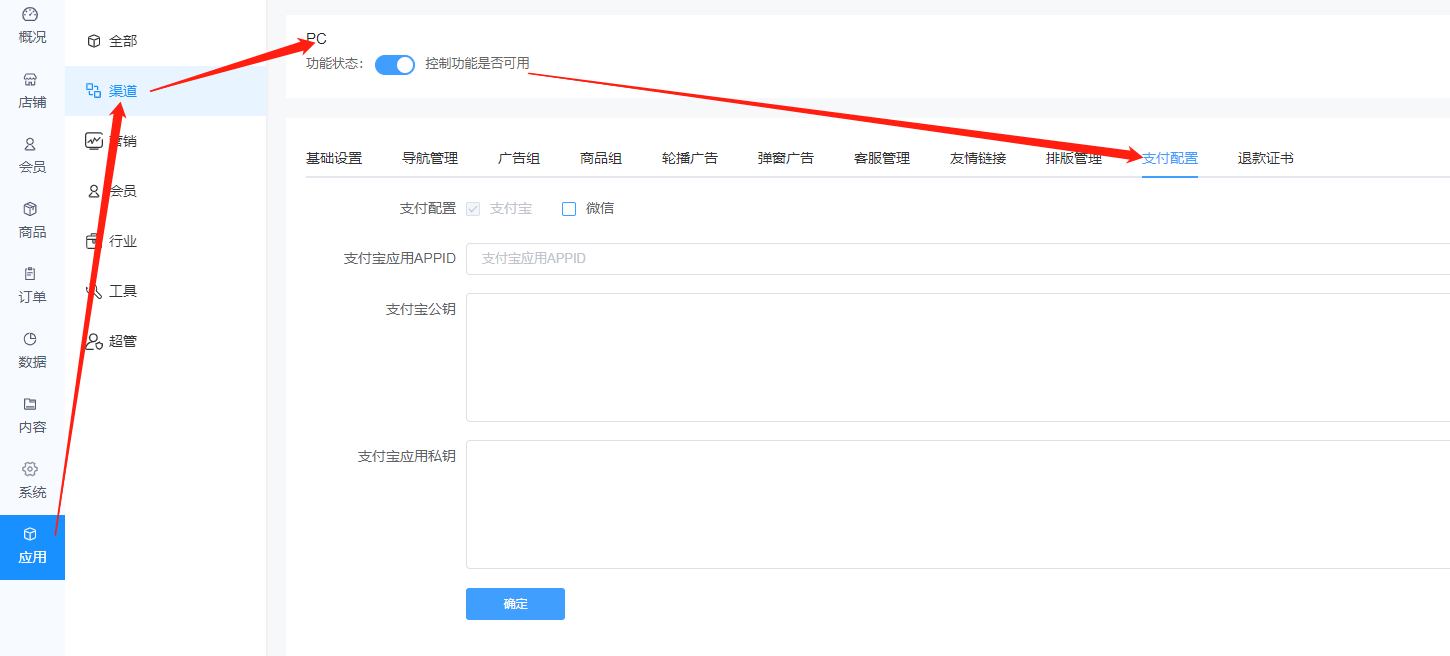Choose 行业 text in submenu
This screenshot has width=1450, height=656.
(123, 241)
